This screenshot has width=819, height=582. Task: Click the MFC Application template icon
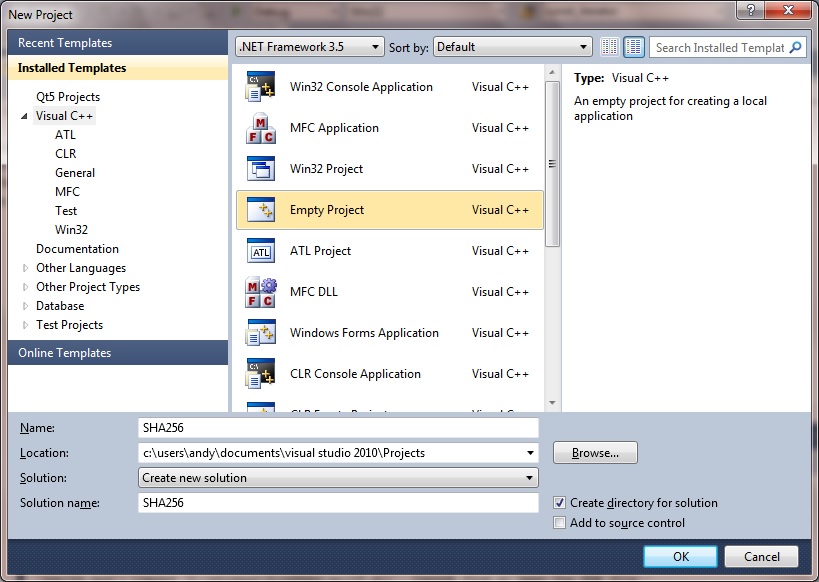tap(260, 128)
